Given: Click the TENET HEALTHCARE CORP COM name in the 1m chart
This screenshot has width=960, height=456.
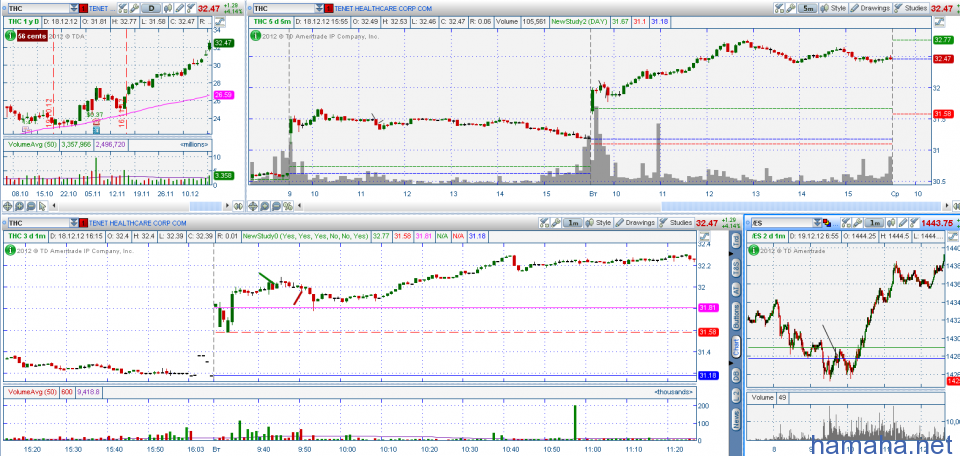Looking at the screenshot, I should point(138,223).
